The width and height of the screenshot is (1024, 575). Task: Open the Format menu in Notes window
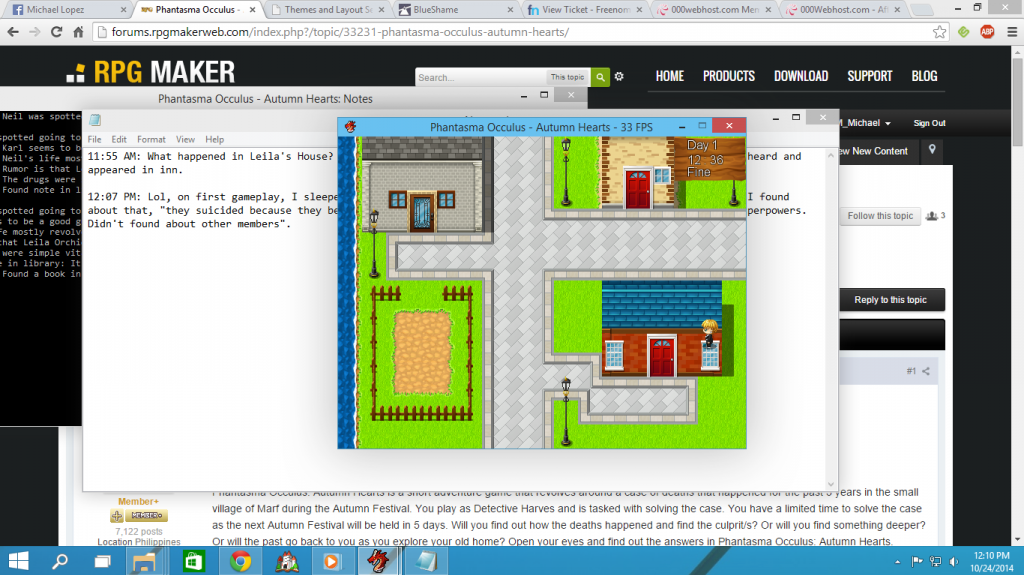(151, 139)
